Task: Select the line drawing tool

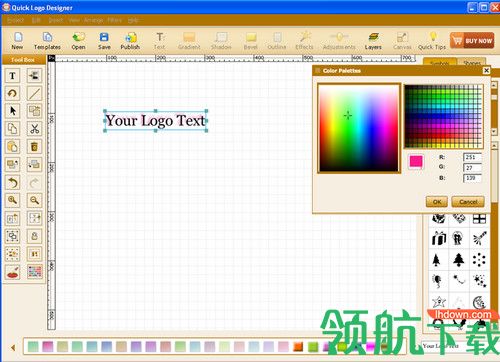Action: coord(34,94)
